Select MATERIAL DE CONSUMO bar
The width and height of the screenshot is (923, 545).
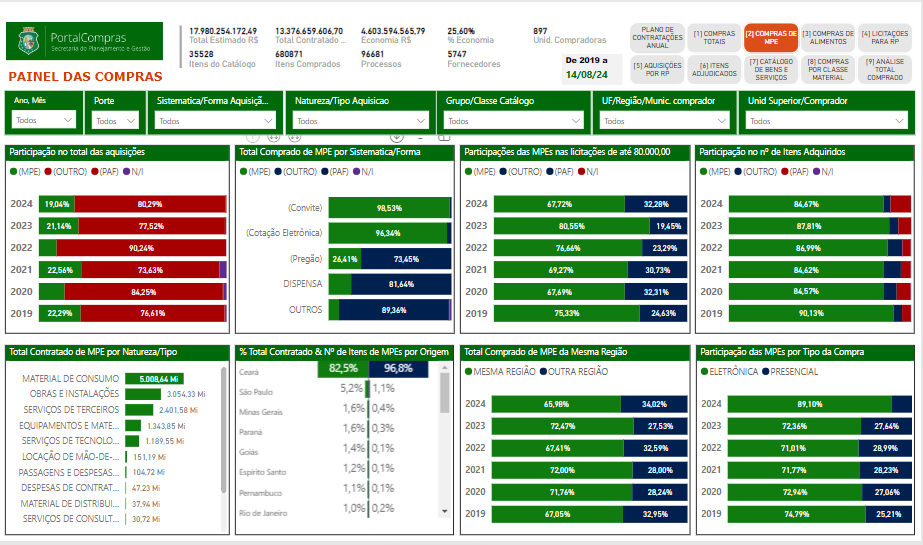[x=152, y=379]
